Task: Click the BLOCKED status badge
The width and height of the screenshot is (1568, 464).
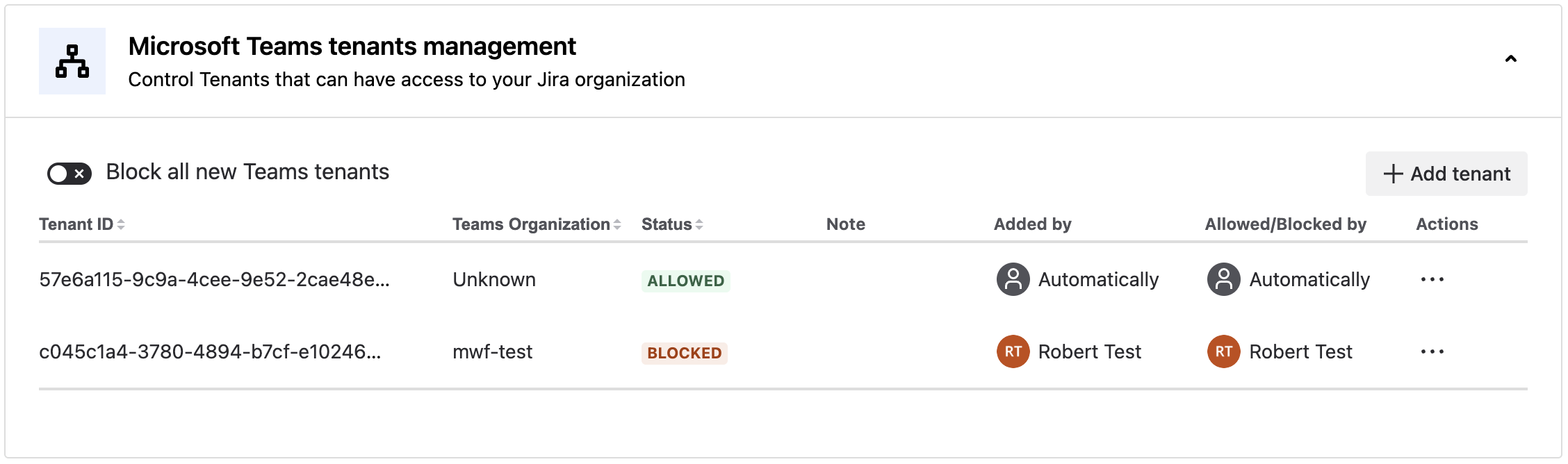Action: coord(684,353)
